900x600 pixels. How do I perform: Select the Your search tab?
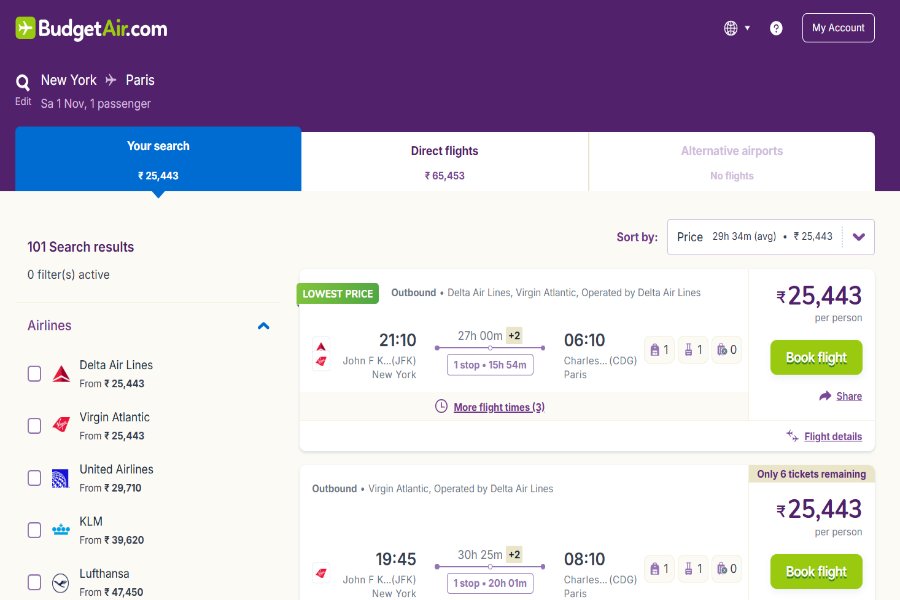pos(158,159)
